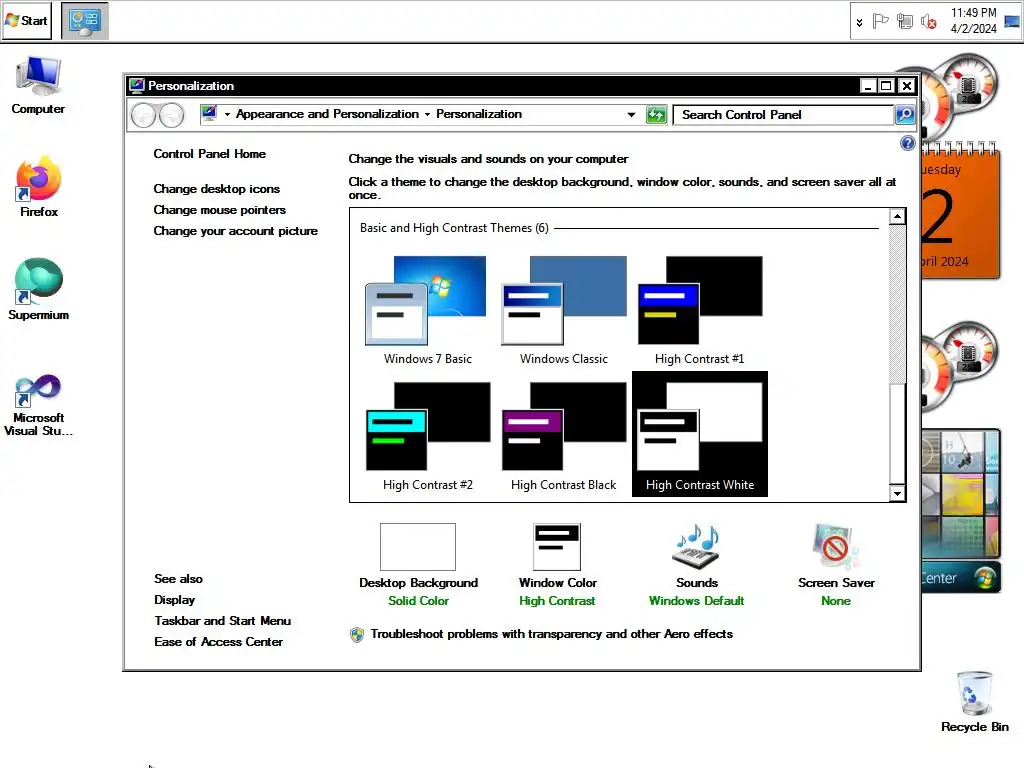Open the clock showing 11:49 PM

click(x=973, y=21)
